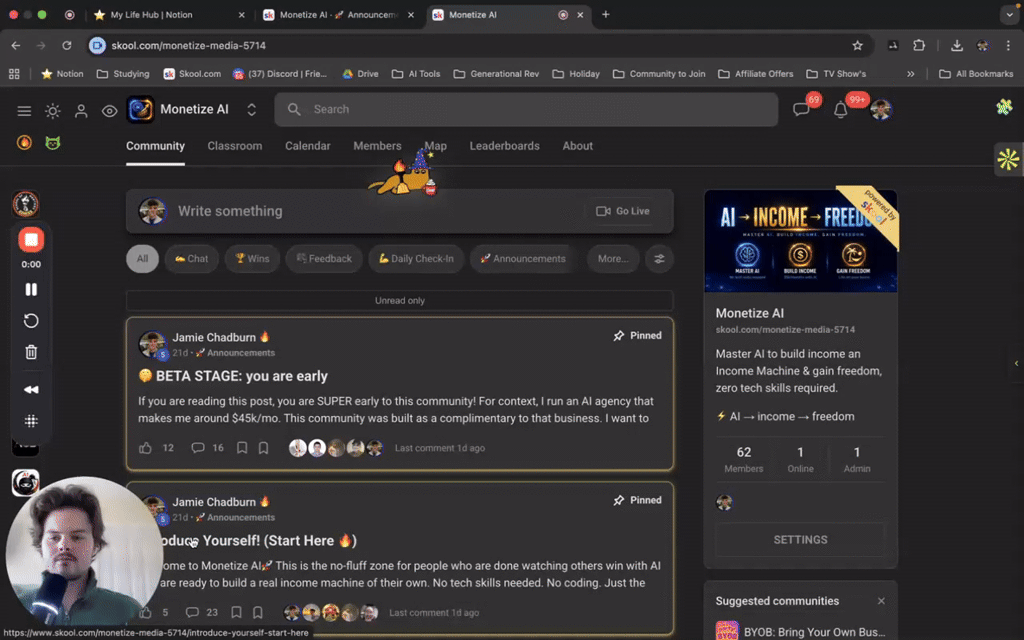Toggle the Unread only filter
This screenshot has width=1024, height=640.
(x=400, y=300)
